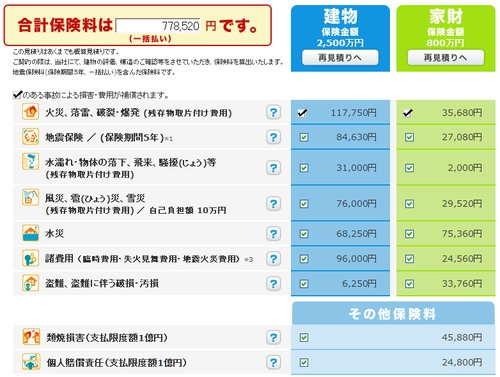Image resolution: width=500 pixels, height=377 pixels.
Task: Click 再見積りへ button under 家財
Action: pos(446,58)
